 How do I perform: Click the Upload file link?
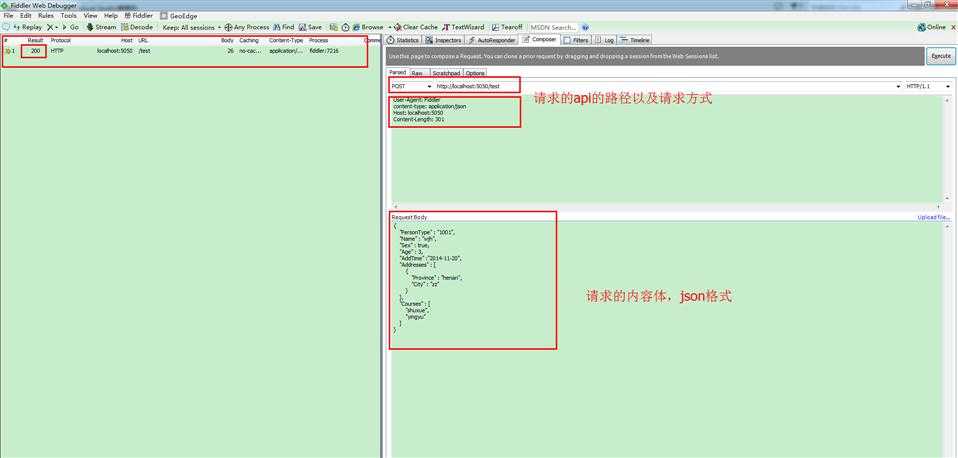click(934, 217)
